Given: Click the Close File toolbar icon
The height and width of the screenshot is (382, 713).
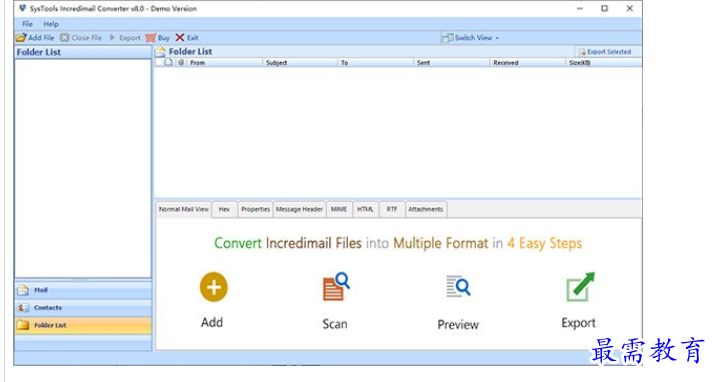Looking at the screenshot, I should 65,38.
